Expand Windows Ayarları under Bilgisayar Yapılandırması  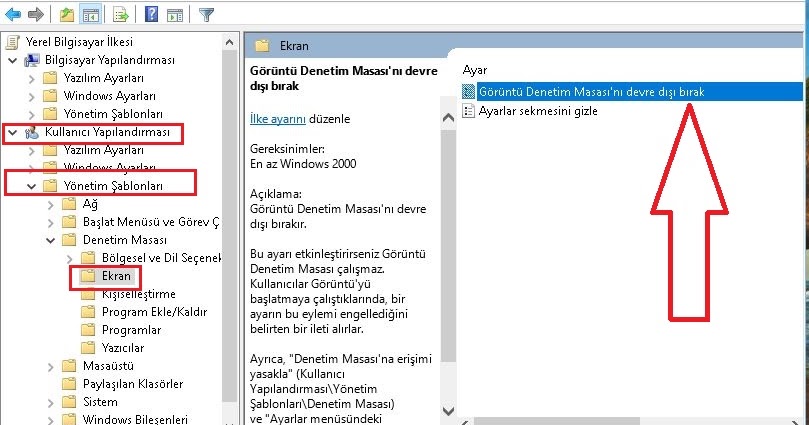(x=32, y=96)
